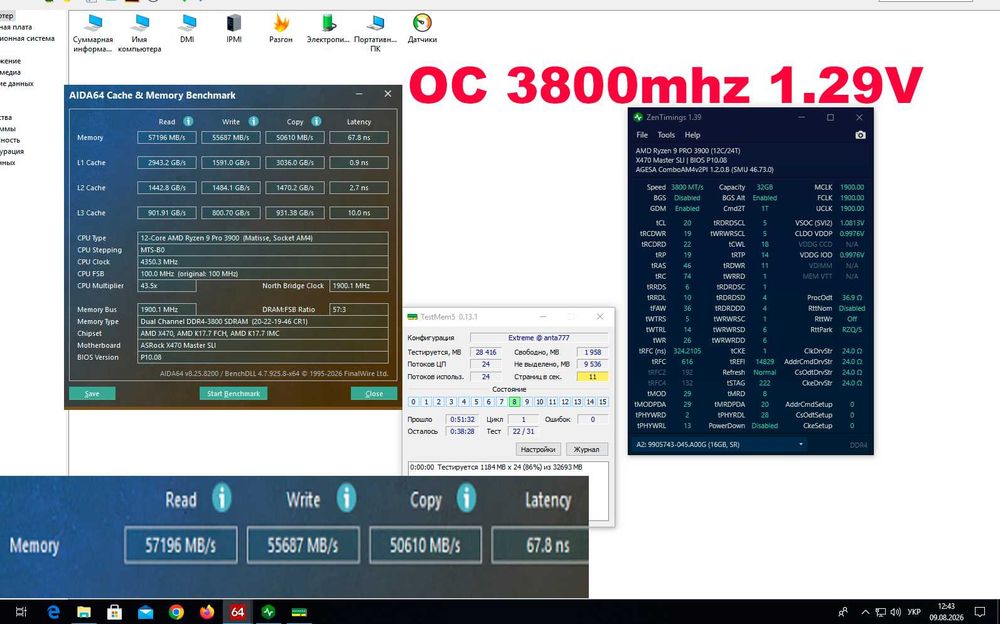Screen dimensions: 1000x624
Task: Open the notification center icon
Action: (980, 612)
